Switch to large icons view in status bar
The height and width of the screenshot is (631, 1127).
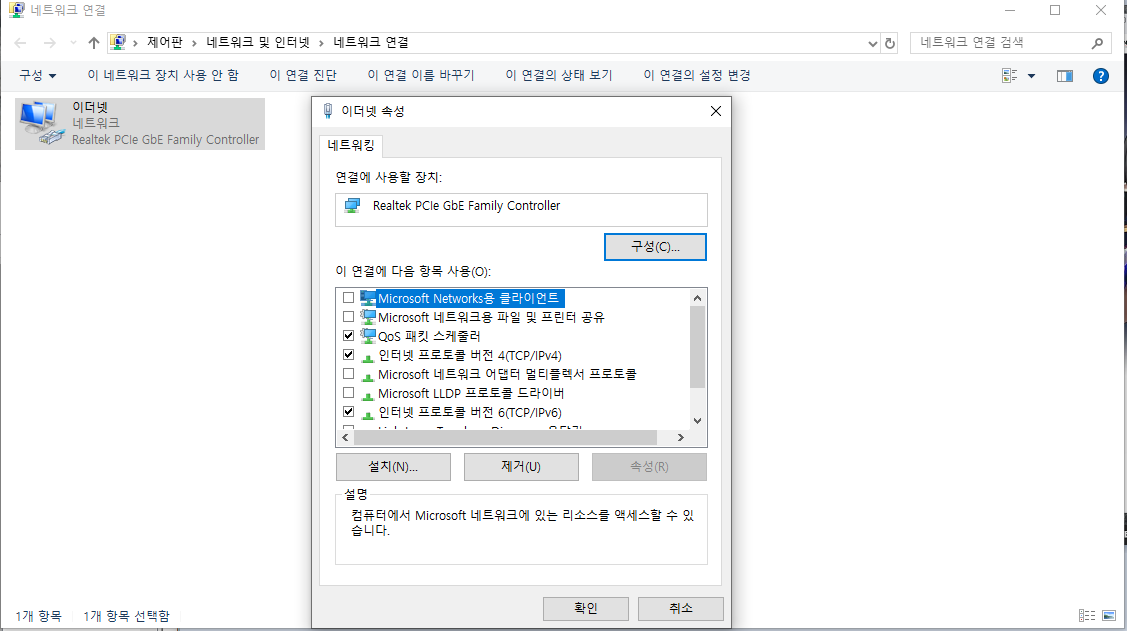click(1109, 616)
